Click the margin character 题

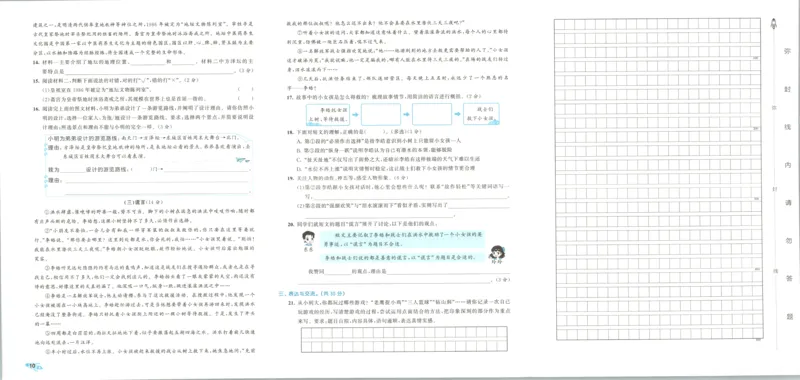(790, 316)
